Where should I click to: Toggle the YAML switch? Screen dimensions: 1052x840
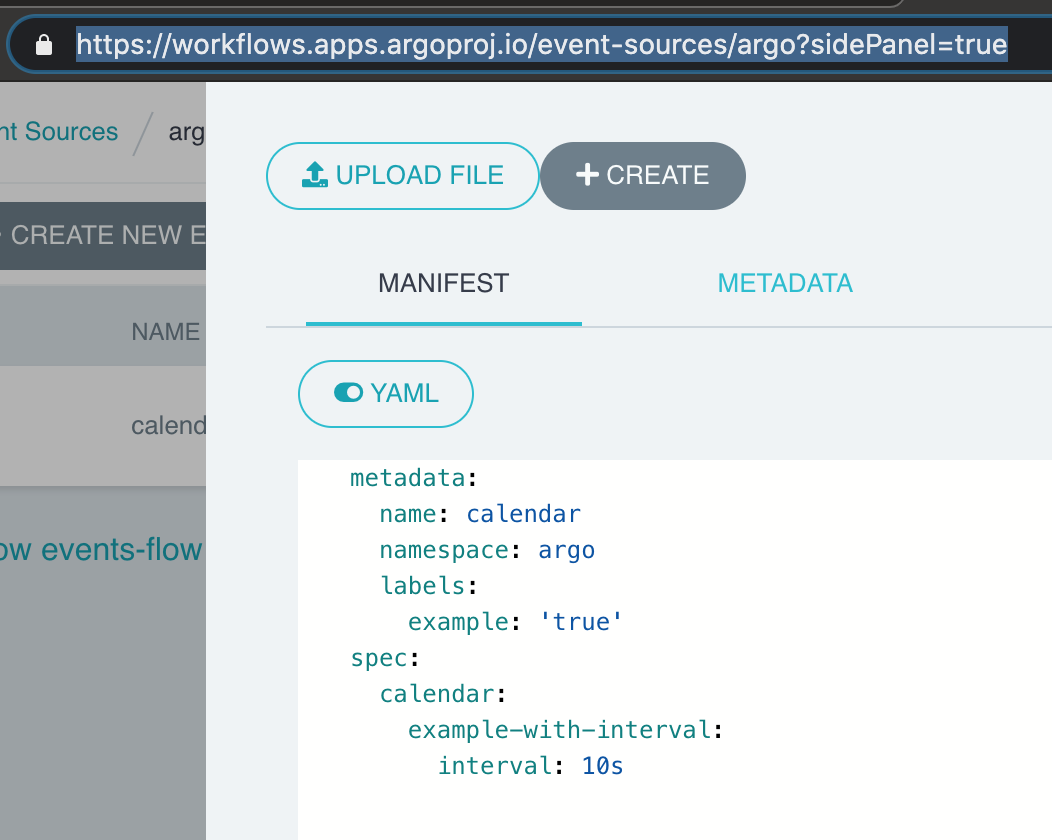pyautogui.click(x=348, y=392)
